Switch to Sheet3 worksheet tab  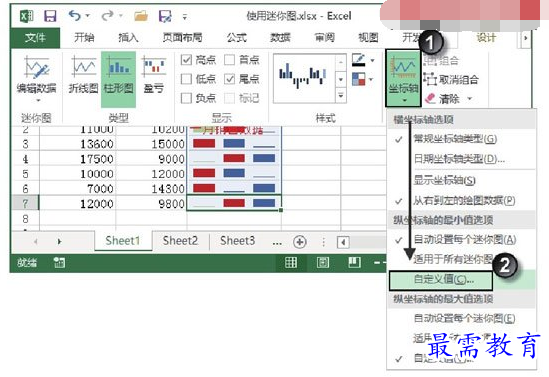click(238, 241)
